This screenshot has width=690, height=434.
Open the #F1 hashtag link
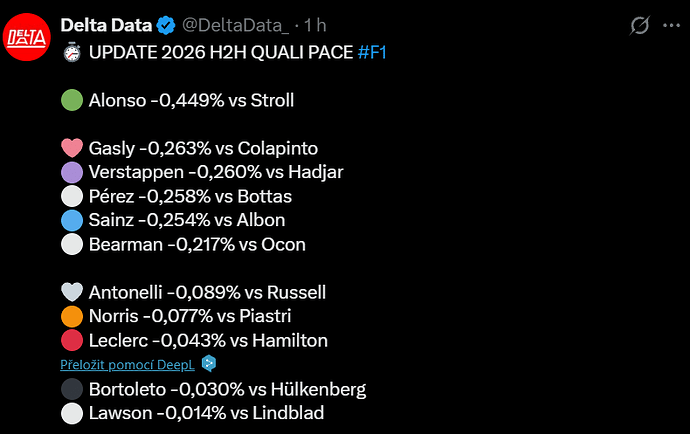(372, 52)
